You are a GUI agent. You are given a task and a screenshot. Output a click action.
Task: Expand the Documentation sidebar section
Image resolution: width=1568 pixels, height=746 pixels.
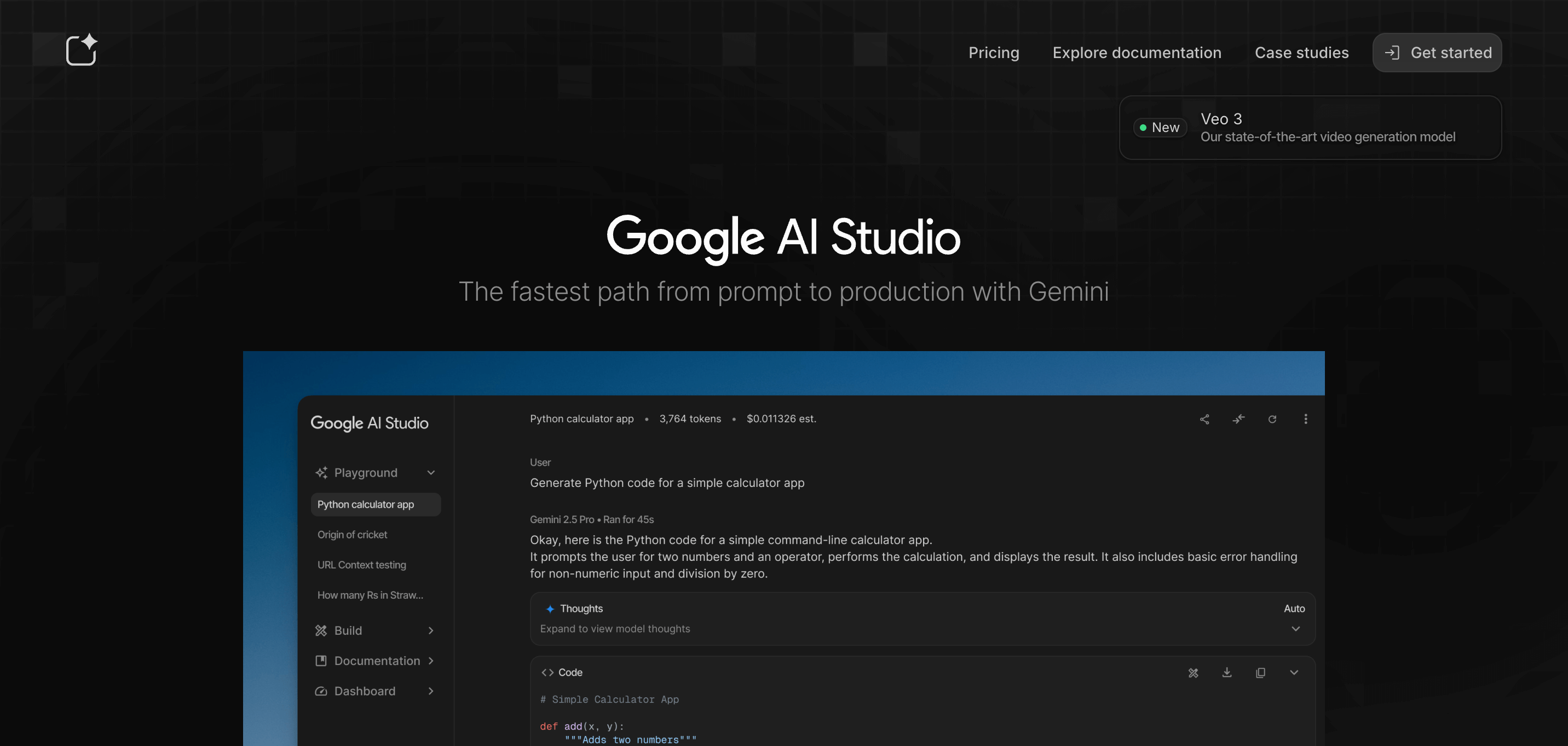tap(431, 661)
